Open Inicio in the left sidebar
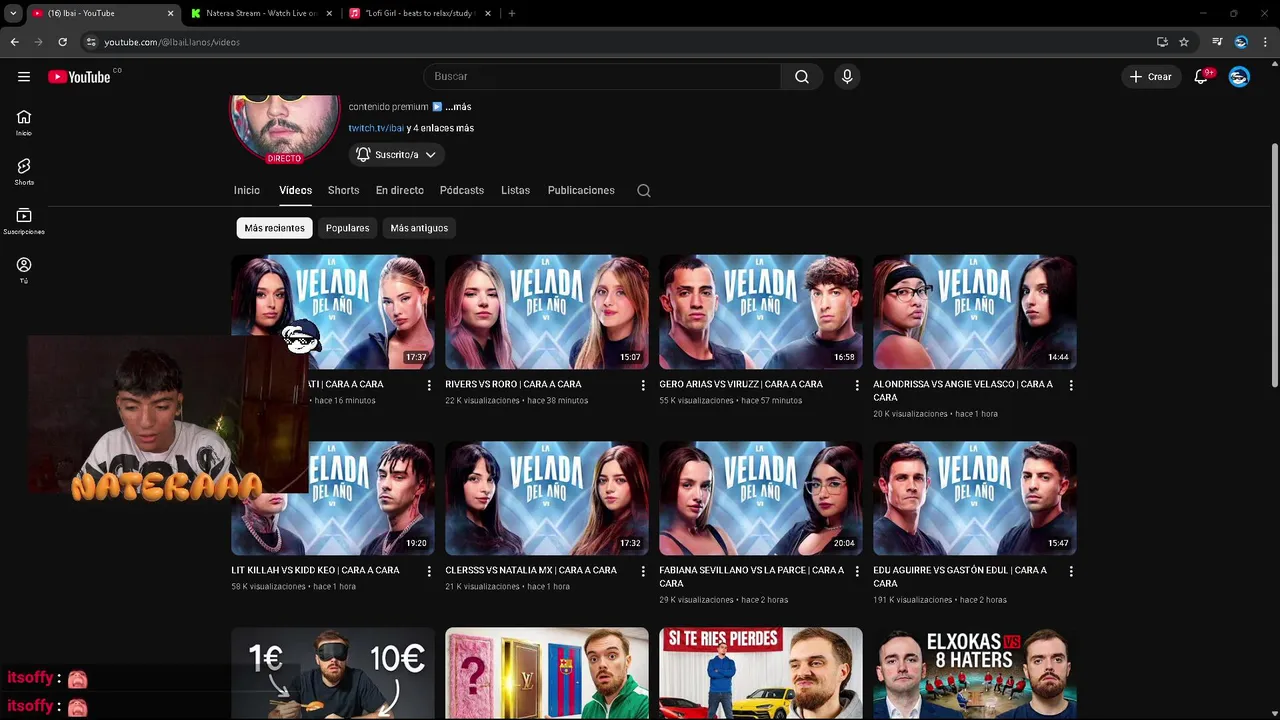 [x=24, y=123]
